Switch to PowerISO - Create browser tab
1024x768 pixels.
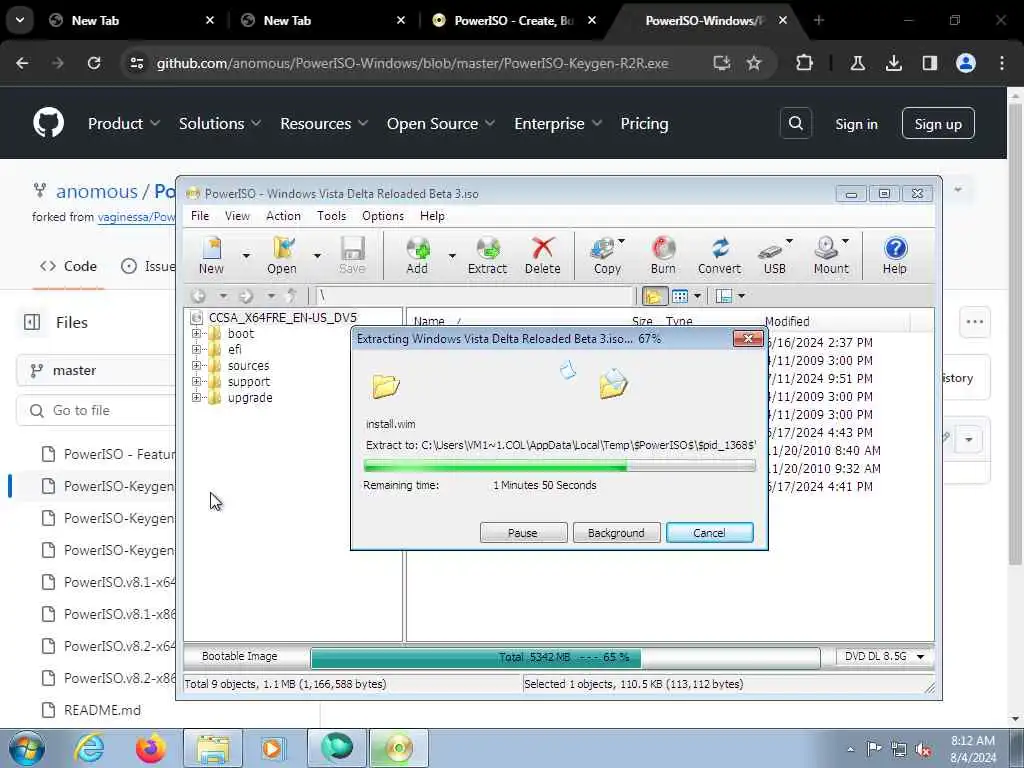tap(513, 20)
